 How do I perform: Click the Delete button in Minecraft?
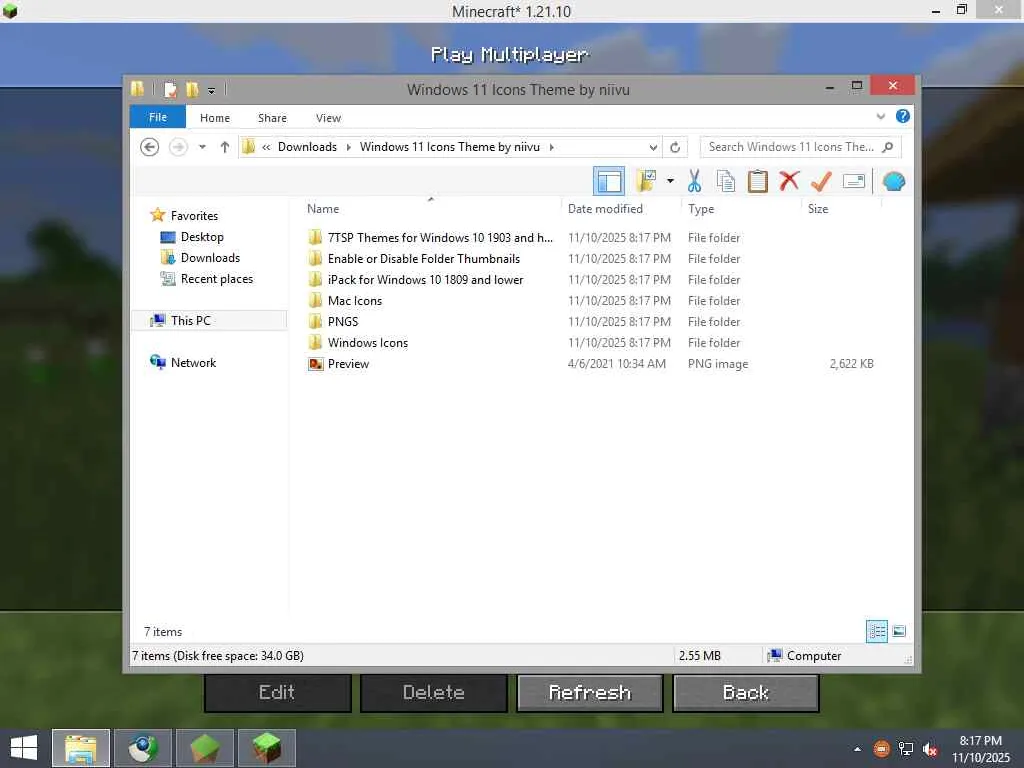(x=434, y=692)
